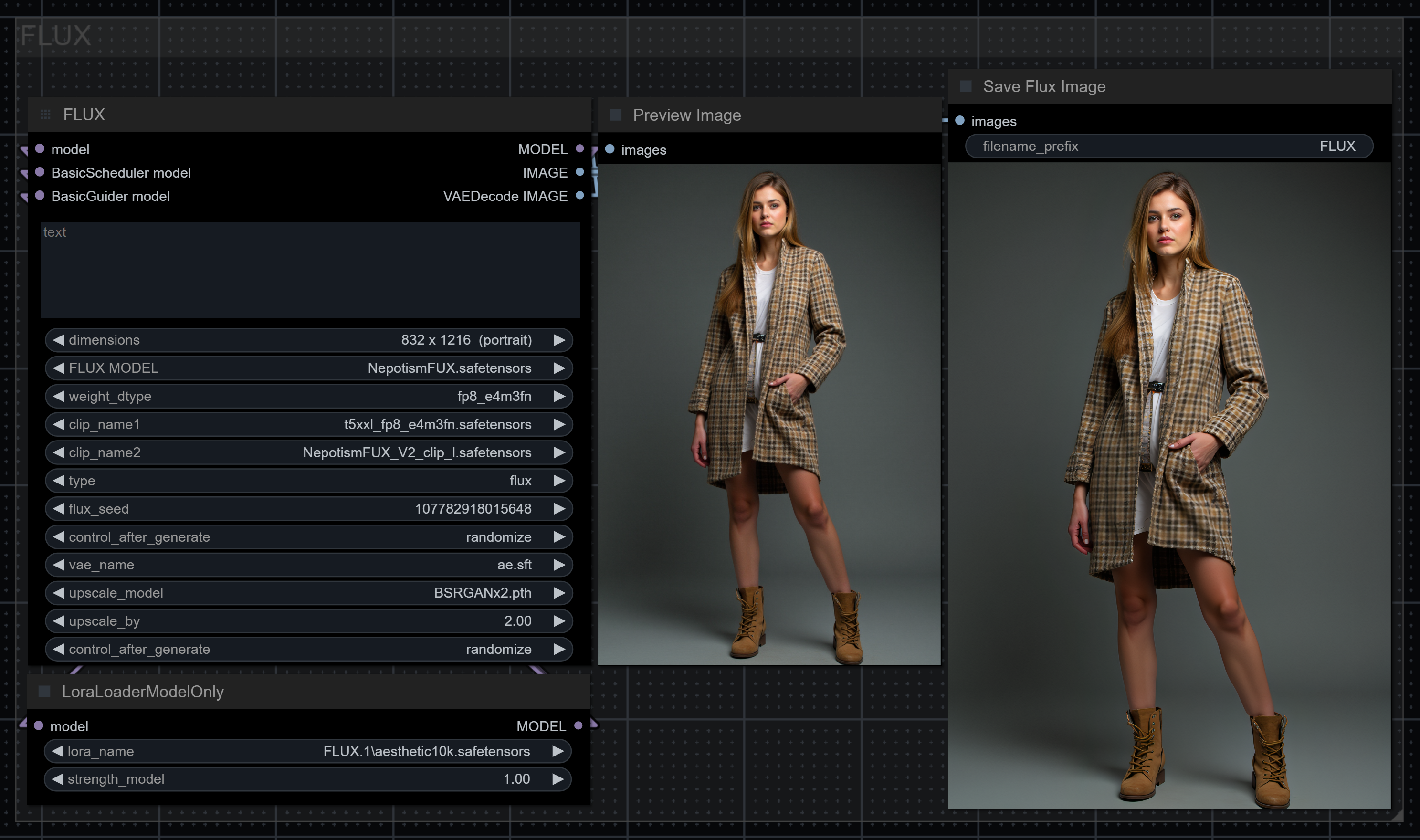
Task: Collapse the LoraLoaderModelOnly node
Action: coord(45,691)
